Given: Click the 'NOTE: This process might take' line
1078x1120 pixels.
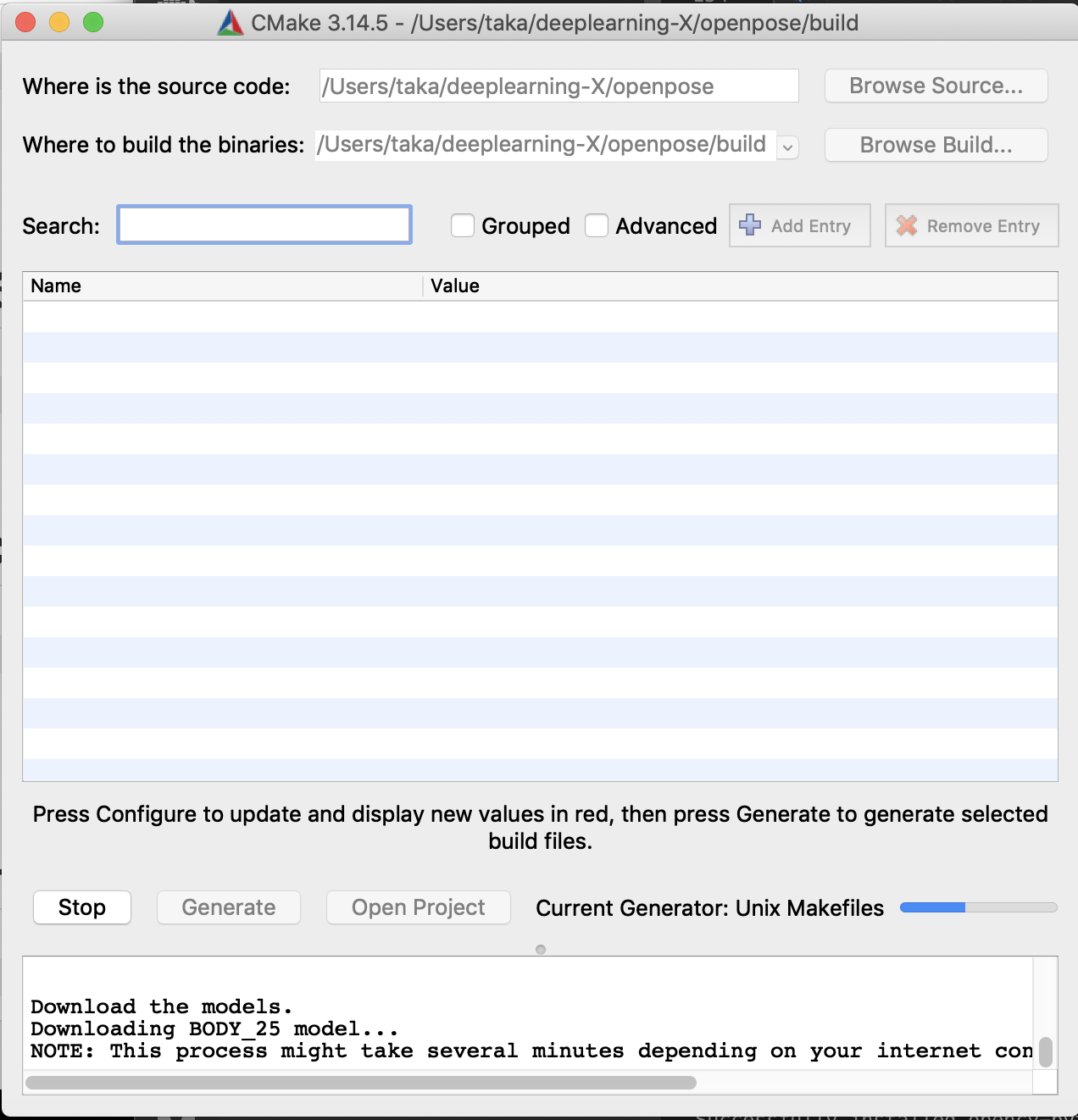Looking at the screenshot, I should tap(531, 1051).
